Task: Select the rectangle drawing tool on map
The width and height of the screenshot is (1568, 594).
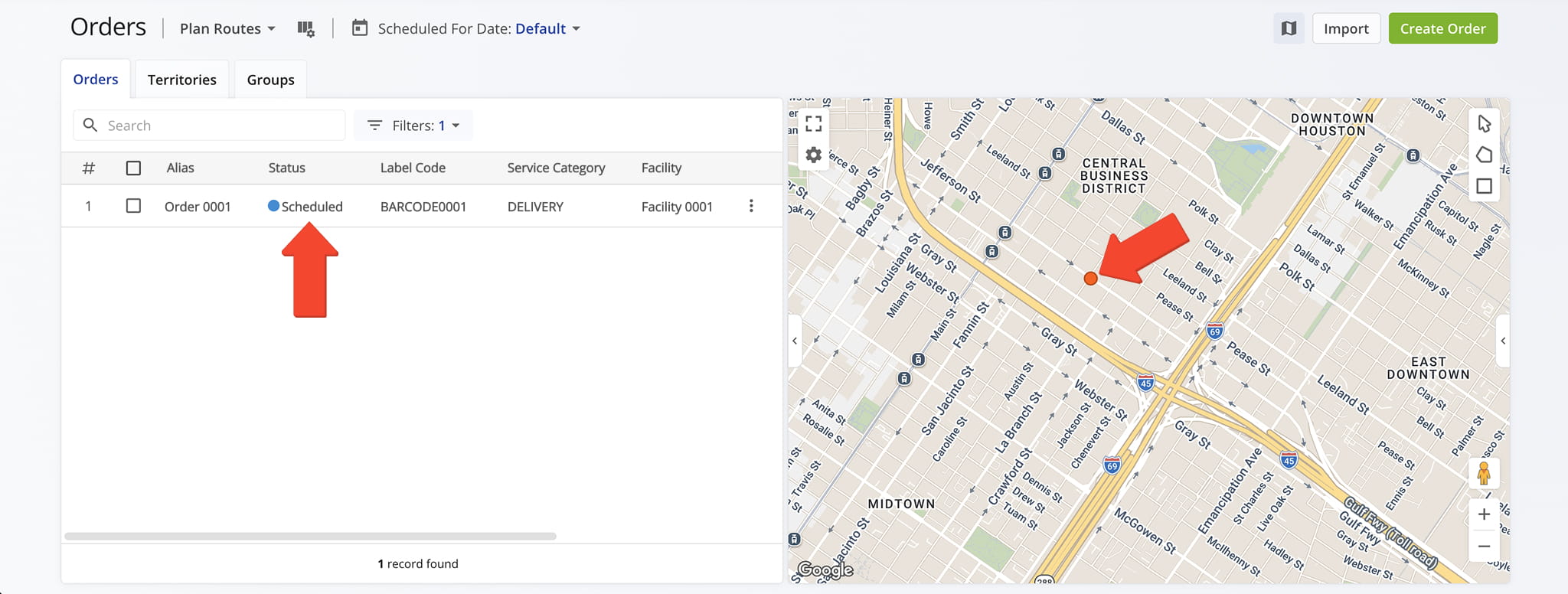Action: coord(1484,186)
